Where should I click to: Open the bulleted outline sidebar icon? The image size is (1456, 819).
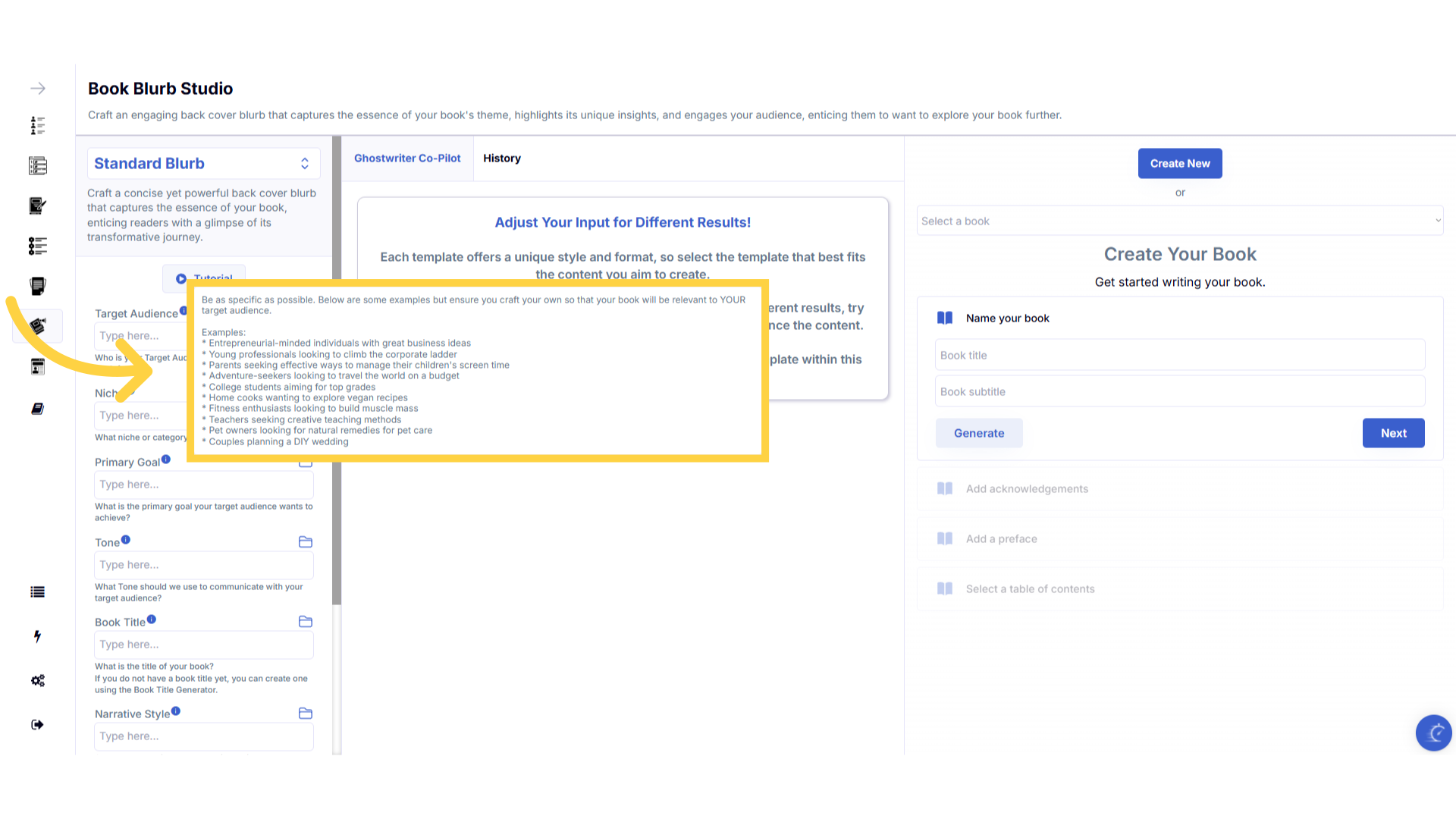(37, 246)
